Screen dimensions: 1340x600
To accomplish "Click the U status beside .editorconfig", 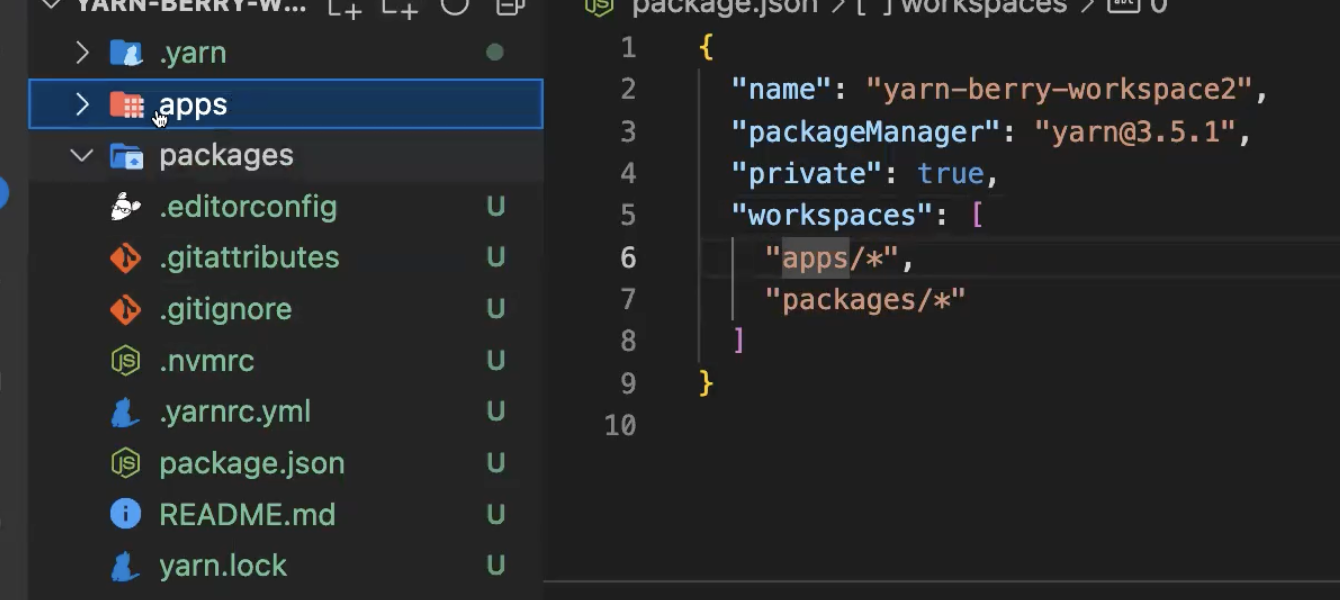I will (x=495, y=207).
